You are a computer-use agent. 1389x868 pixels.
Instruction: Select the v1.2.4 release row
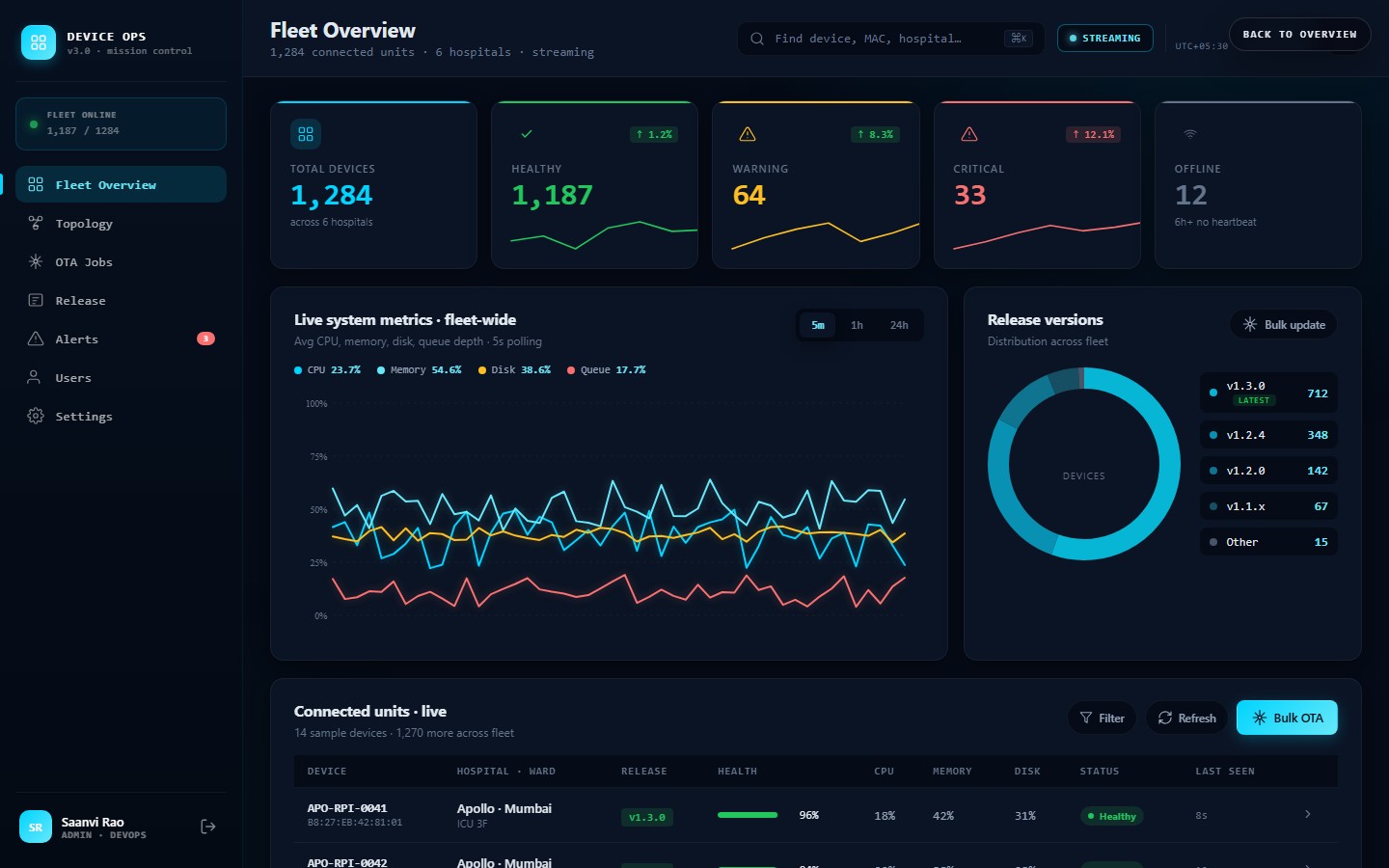click(1268, 435)
